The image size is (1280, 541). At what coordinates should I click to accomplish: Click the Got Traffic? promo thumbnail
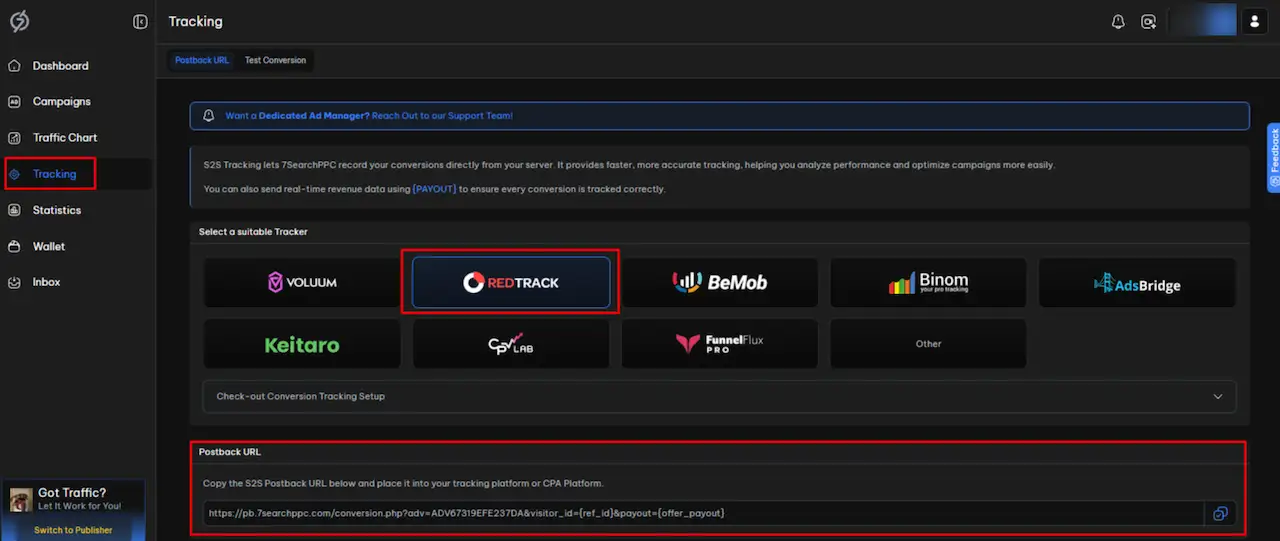tap(21, 499)
